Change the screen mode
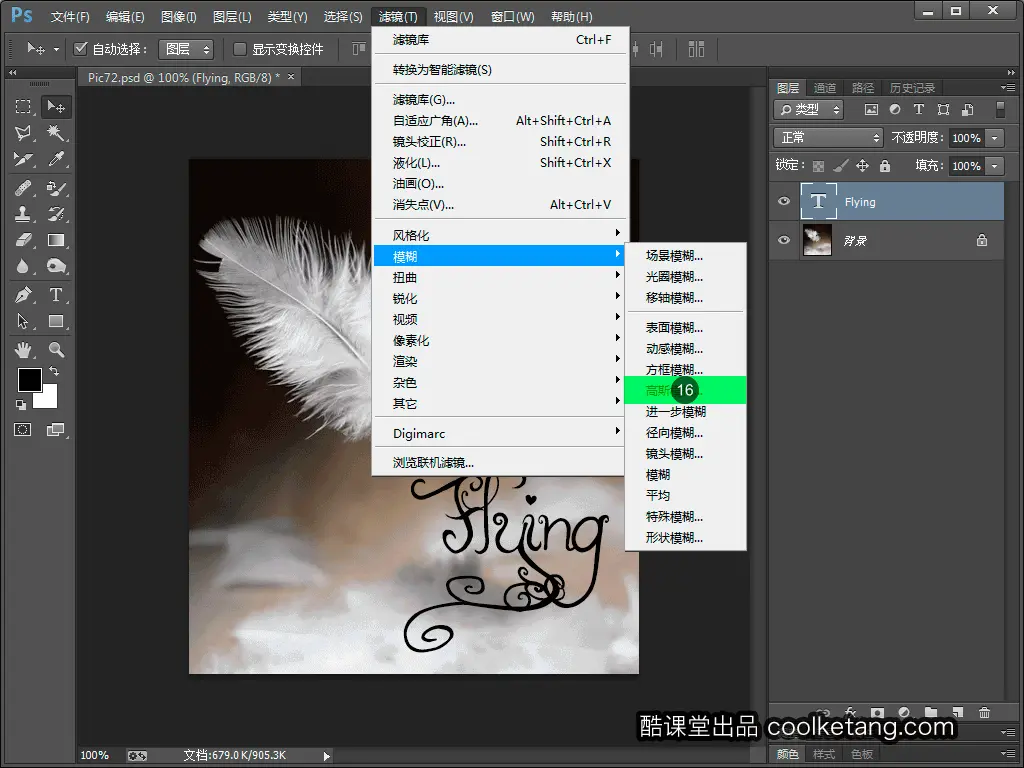Viewport: 1024px width, 768px height. click(x=56, y=430)
